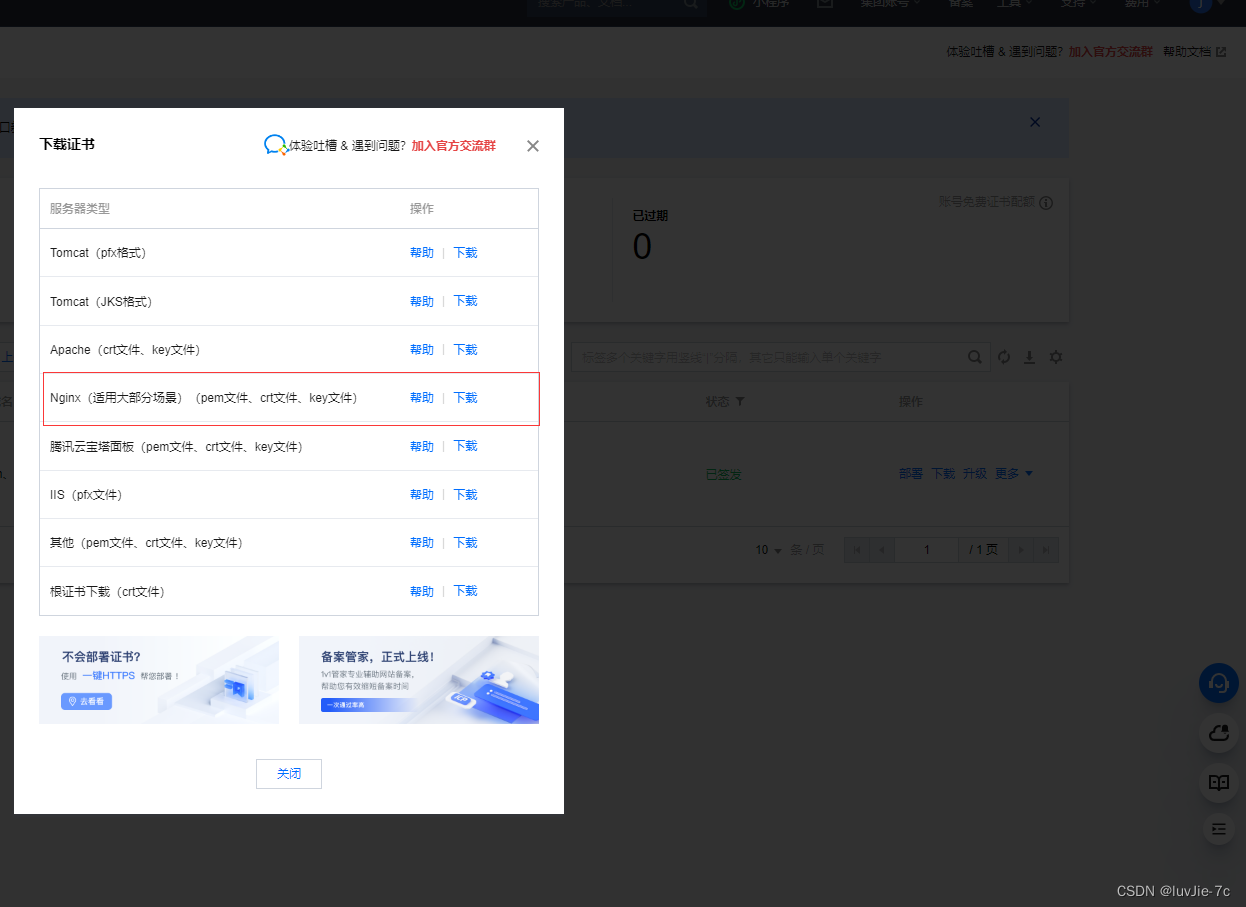Open help for the IIS row
The image size is (1246, 907).
[x=422, y=495]
